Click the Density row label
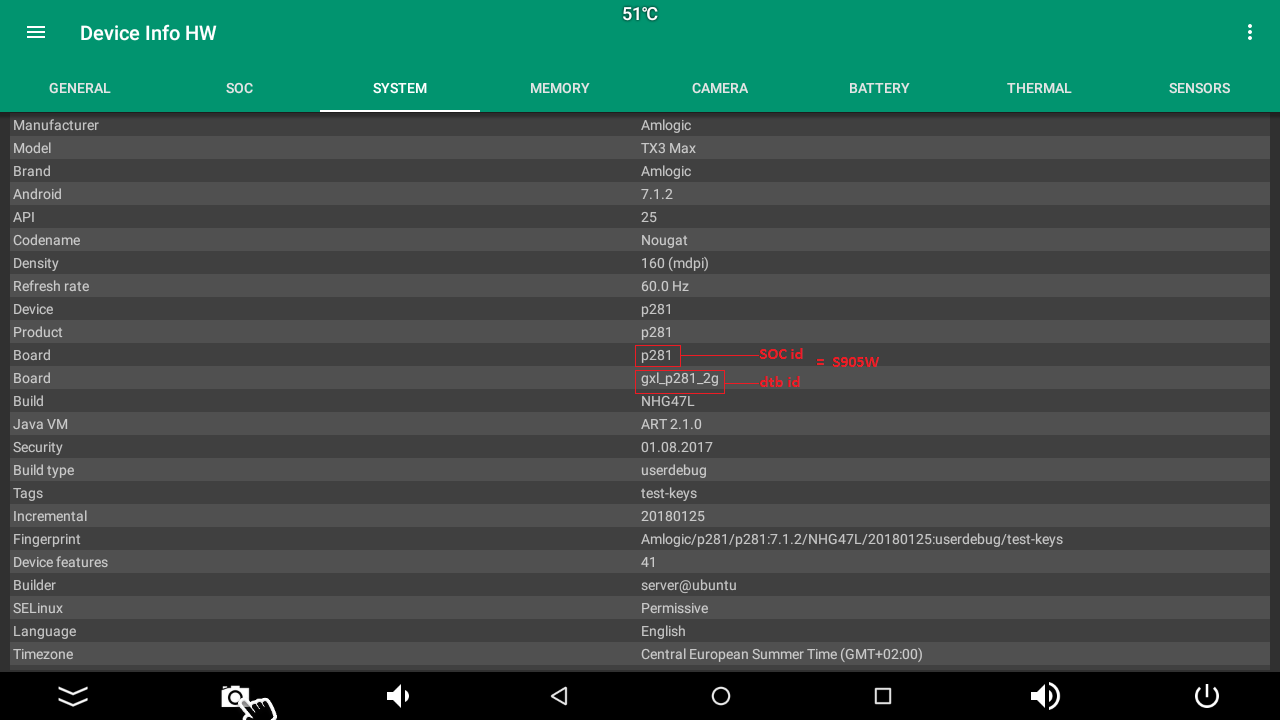1280x720 pixels. point(36,263)
